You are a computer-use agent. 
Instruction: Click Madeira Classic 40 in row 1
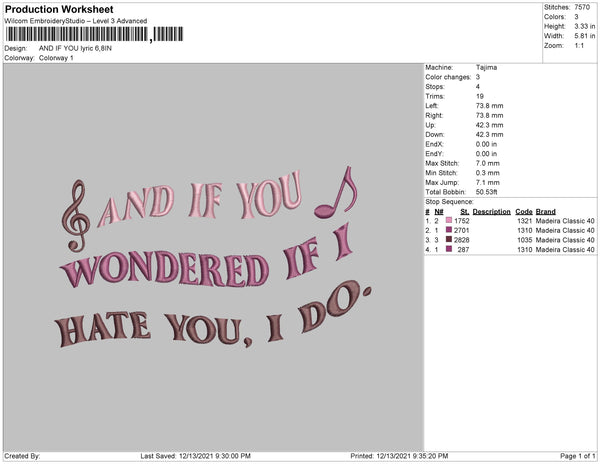tap(565, 221)
